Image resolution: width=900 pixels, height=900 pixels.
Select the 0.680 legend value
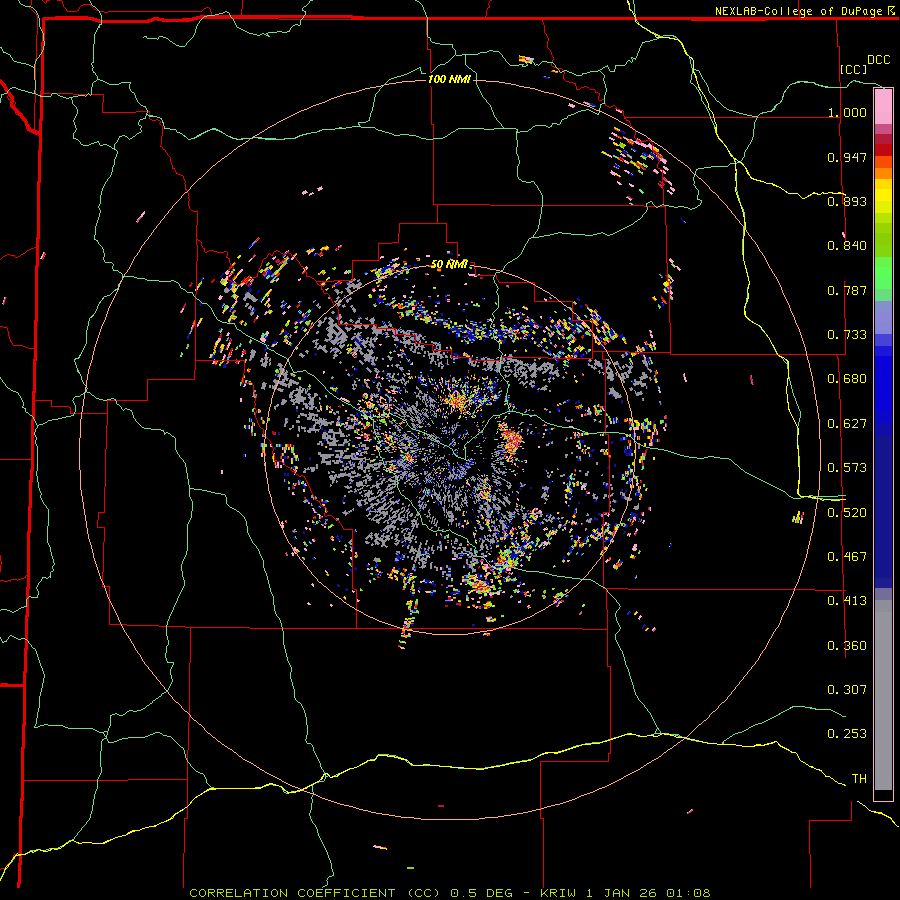point(847,379)
